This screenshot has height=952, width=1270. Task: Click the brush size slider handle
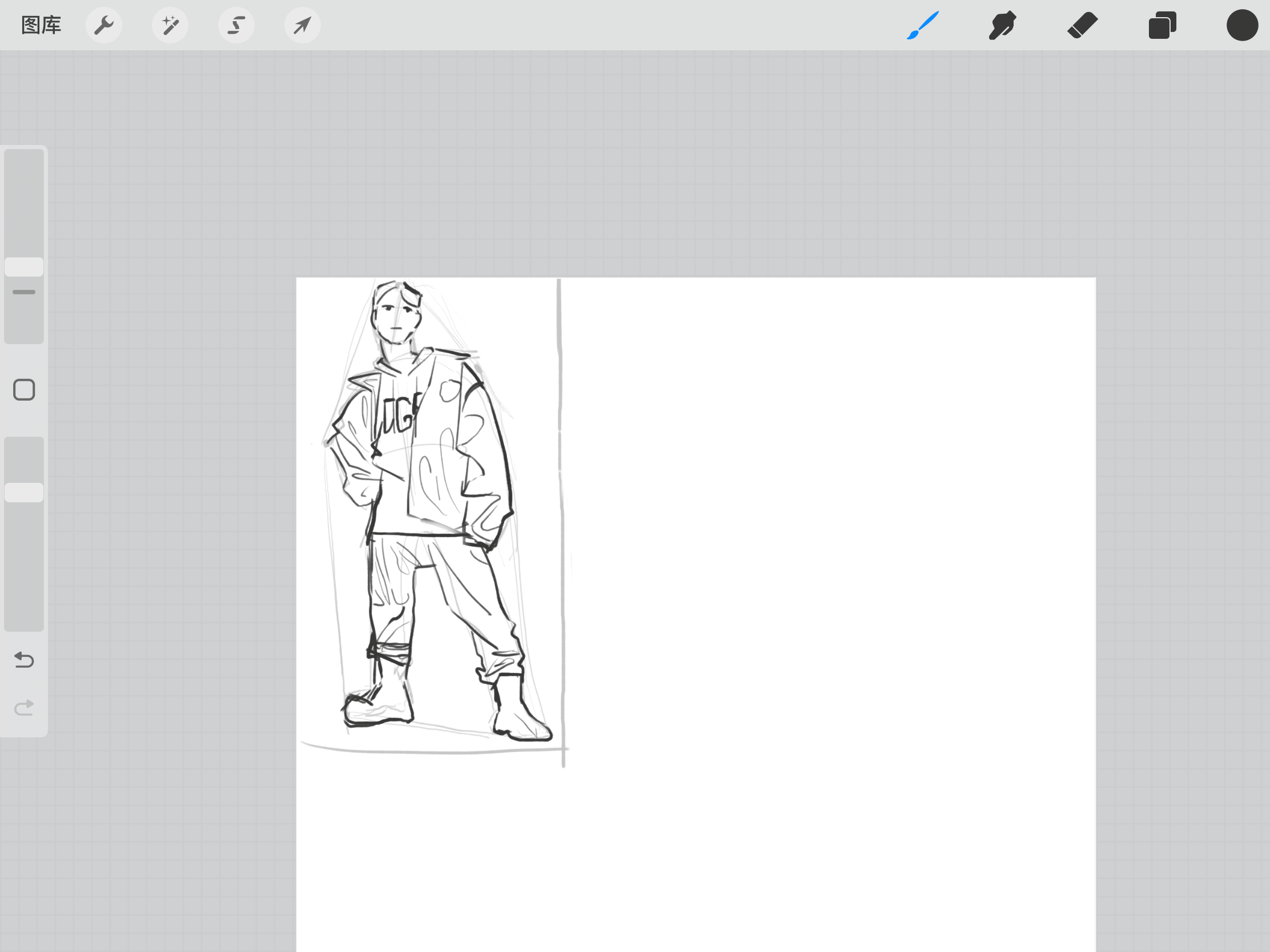click(24, 267)
